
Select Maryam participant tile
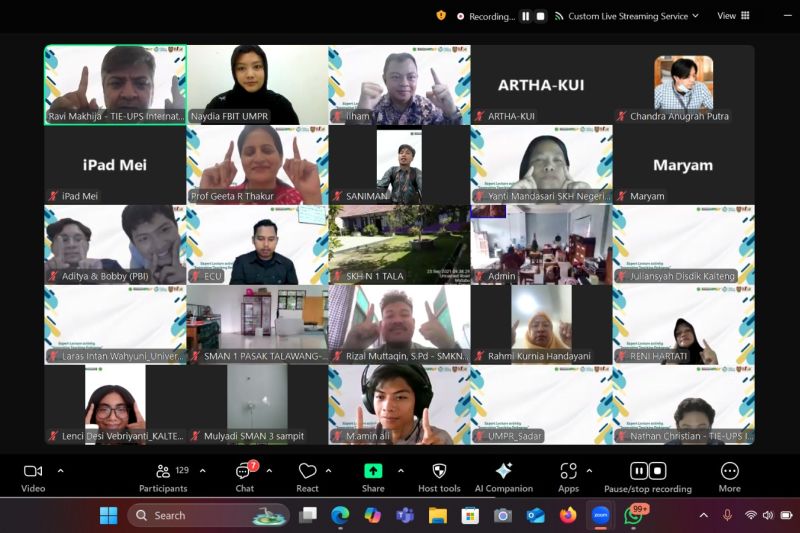684,165
